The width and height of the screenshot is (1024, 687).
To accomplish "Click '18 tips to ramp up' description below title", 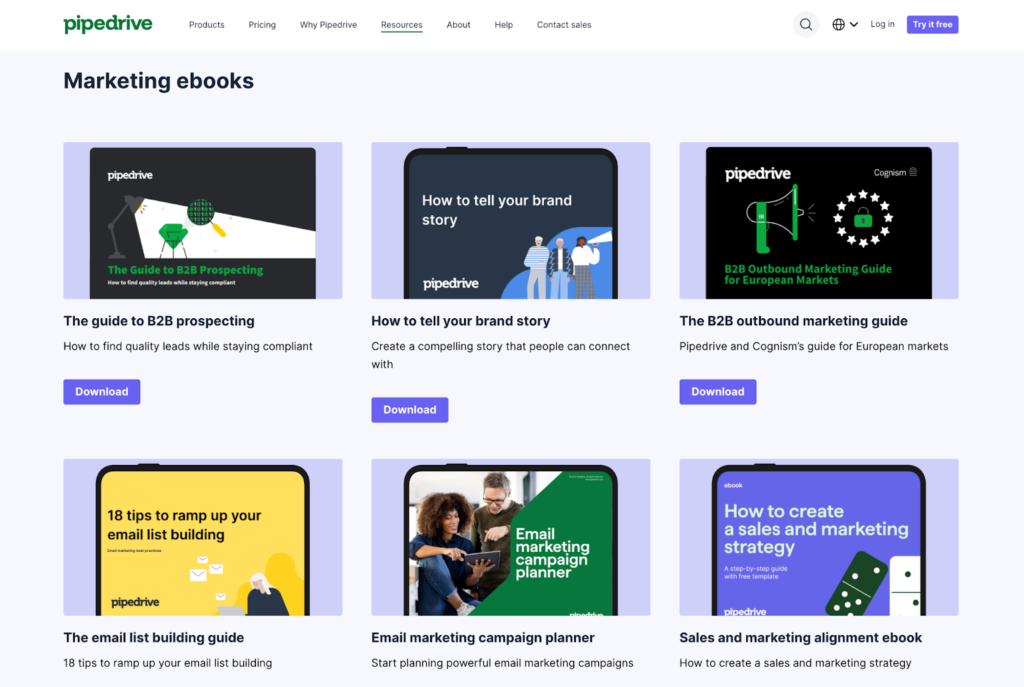I will [x=168, y=663].
